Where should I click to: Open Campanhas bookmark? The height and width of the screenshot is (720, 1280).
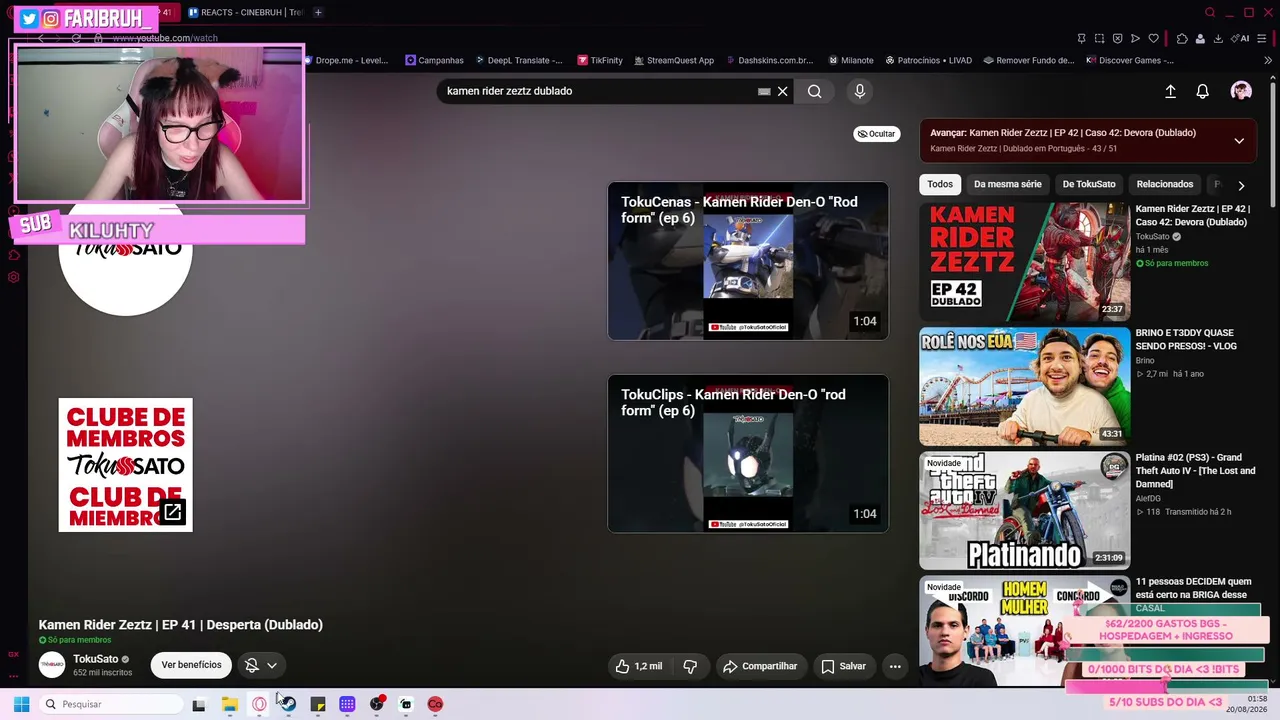click(434, 60)
